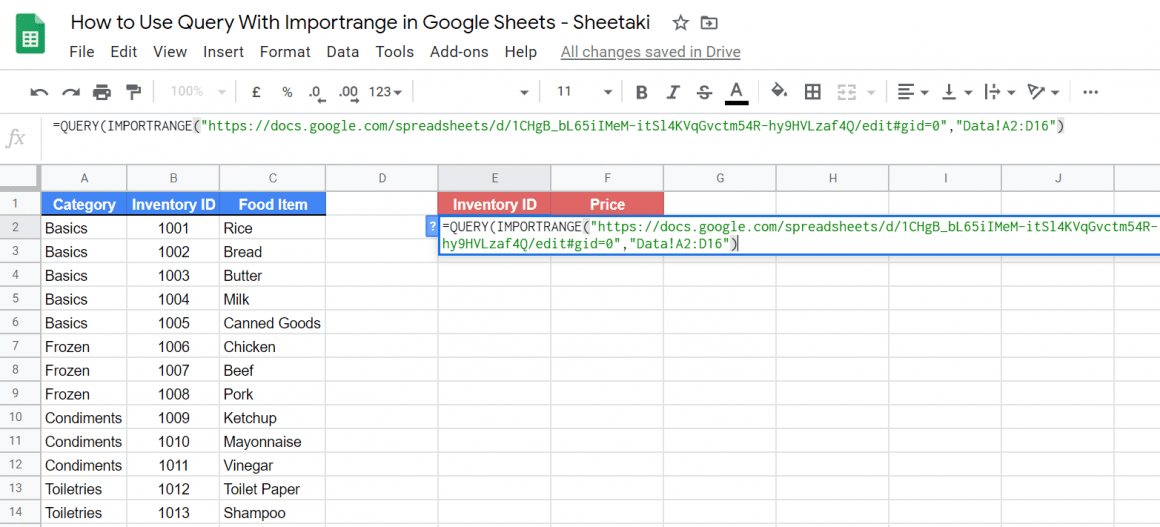The image size is (1160, 527).
Task: Format as currency with £ icon
Action: (x=256, y=93)
